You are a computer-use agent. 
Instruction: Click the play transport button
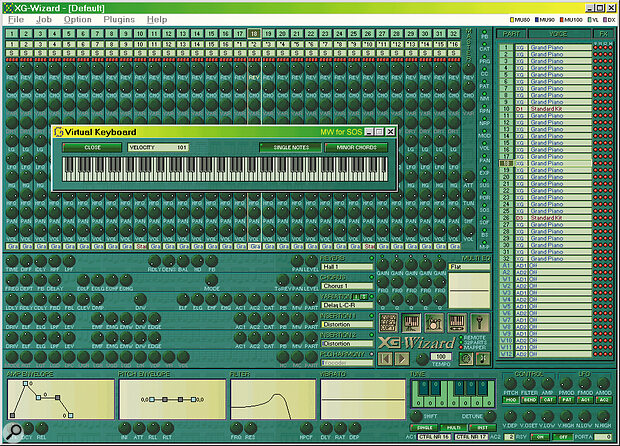point(402,359)
